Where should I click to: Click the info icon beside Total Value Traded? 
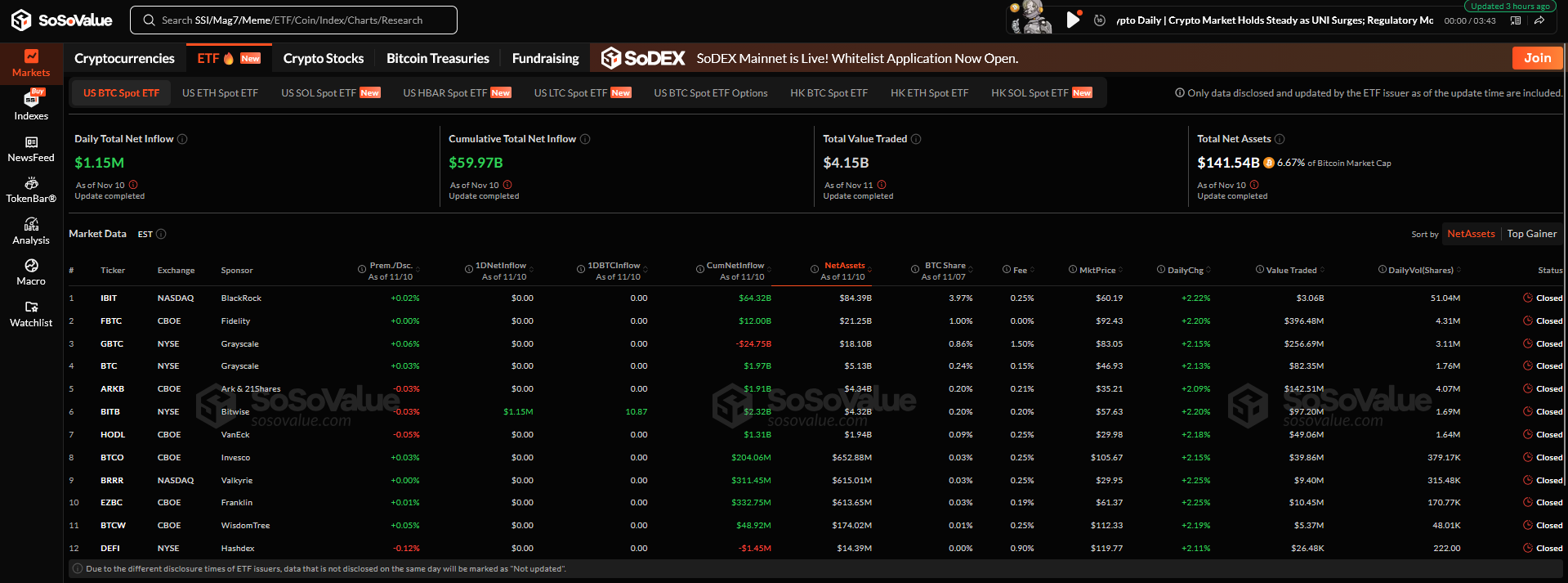pyautogui.click(x=916, y=139)
